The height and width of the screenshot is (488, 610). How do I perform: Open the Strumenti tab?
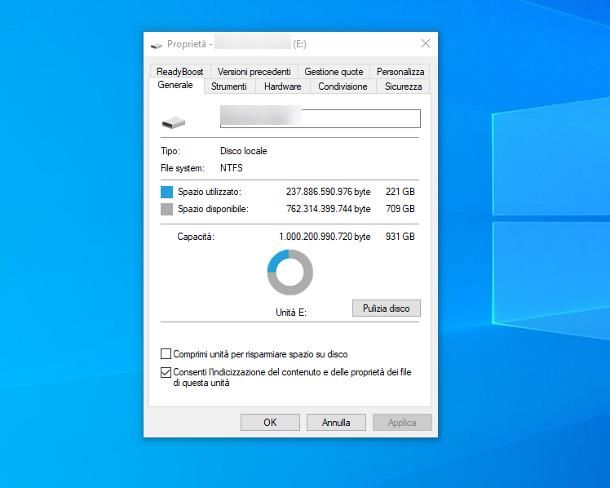229,87
